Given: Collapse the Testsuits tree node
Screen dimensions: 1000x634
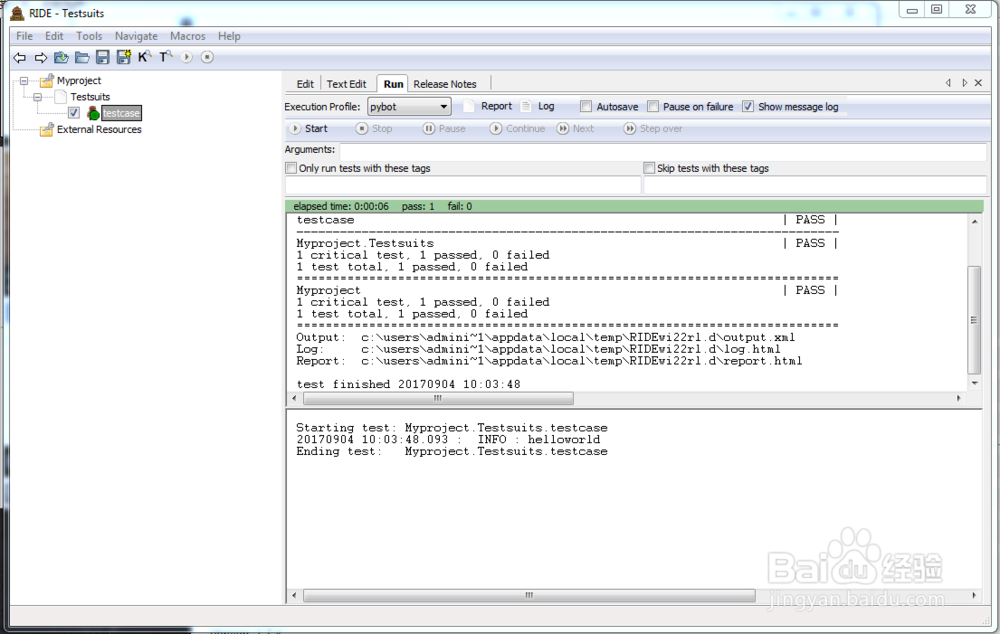Looking at the screenshot, I should click(x=38, y=97).
